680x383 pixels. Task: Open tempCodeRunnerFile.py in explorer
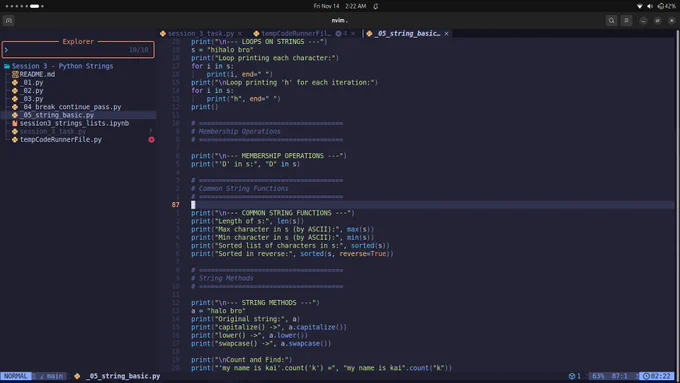point(61,140)
